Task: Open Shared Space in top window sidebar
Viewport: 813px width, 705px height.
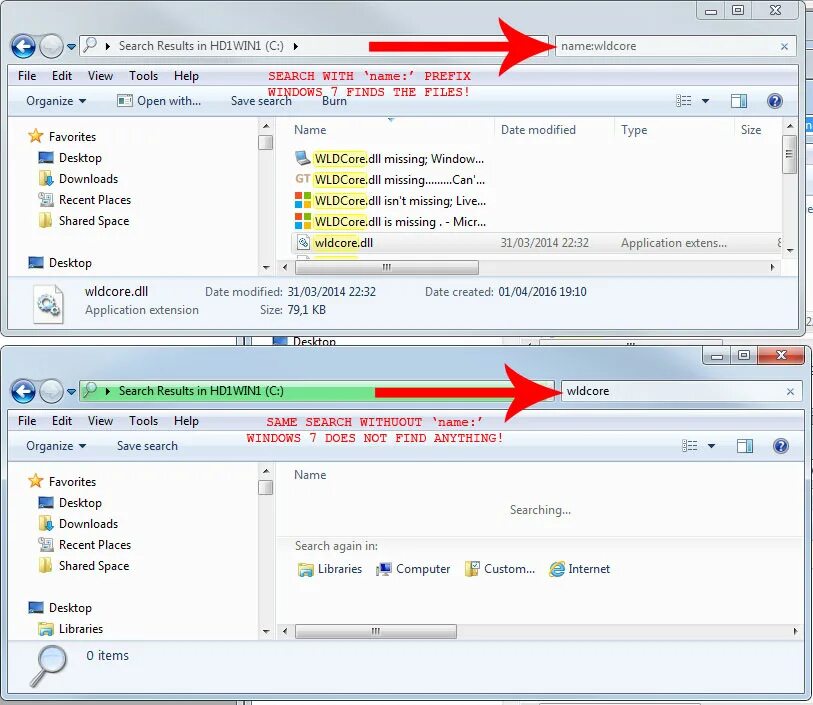Action: pyautogui.click(x=84, y=221)
